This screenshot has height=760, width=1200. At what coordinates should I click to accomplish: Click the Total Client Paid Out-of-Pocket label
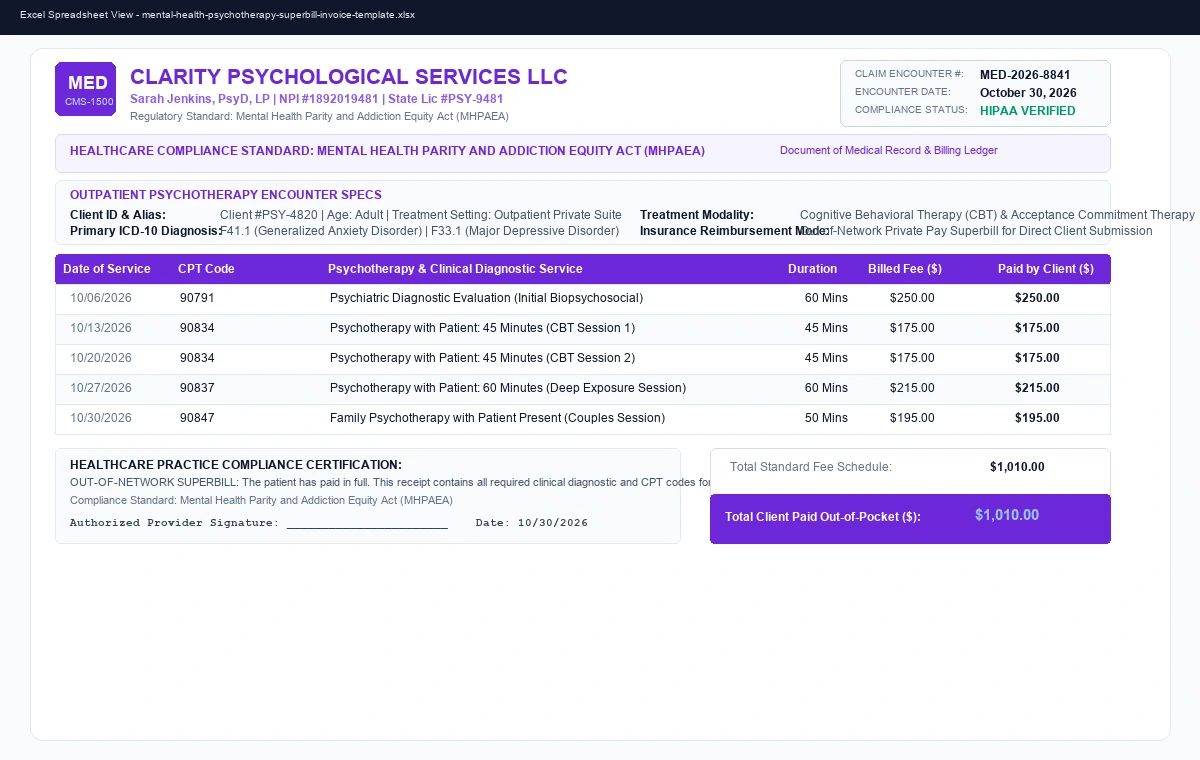823,517
